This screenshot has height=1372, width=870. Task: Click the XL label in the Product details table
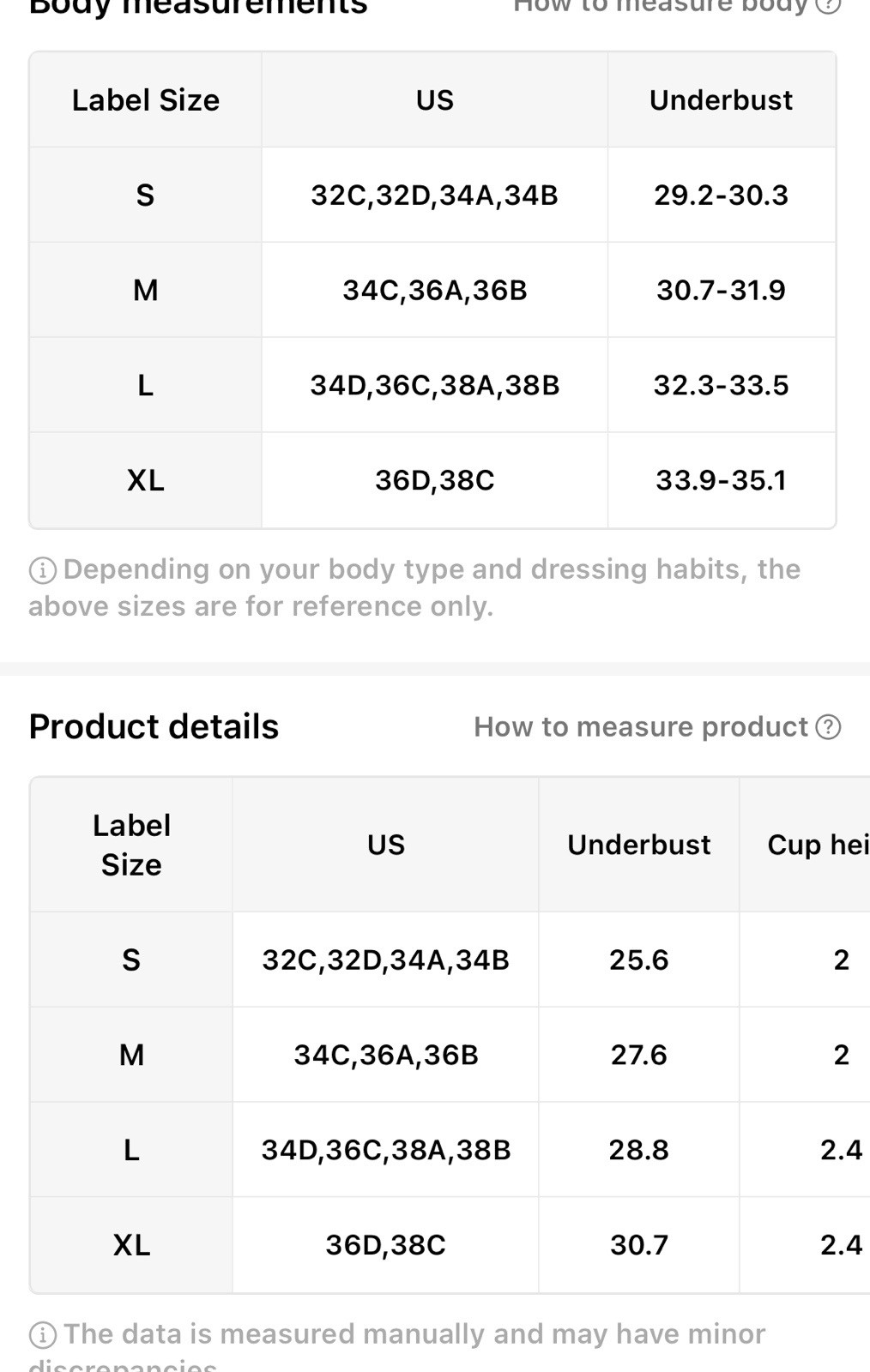[131, 1245]
